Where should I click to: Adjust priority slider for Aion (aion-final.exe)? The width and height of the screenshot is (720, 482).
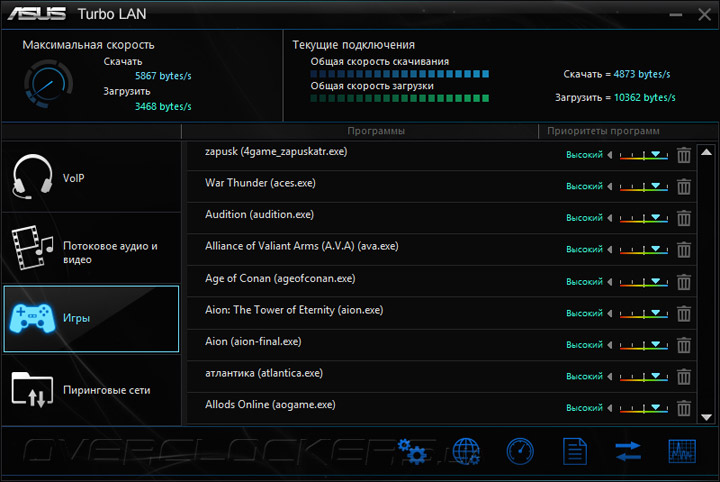[x=644, y=345]
